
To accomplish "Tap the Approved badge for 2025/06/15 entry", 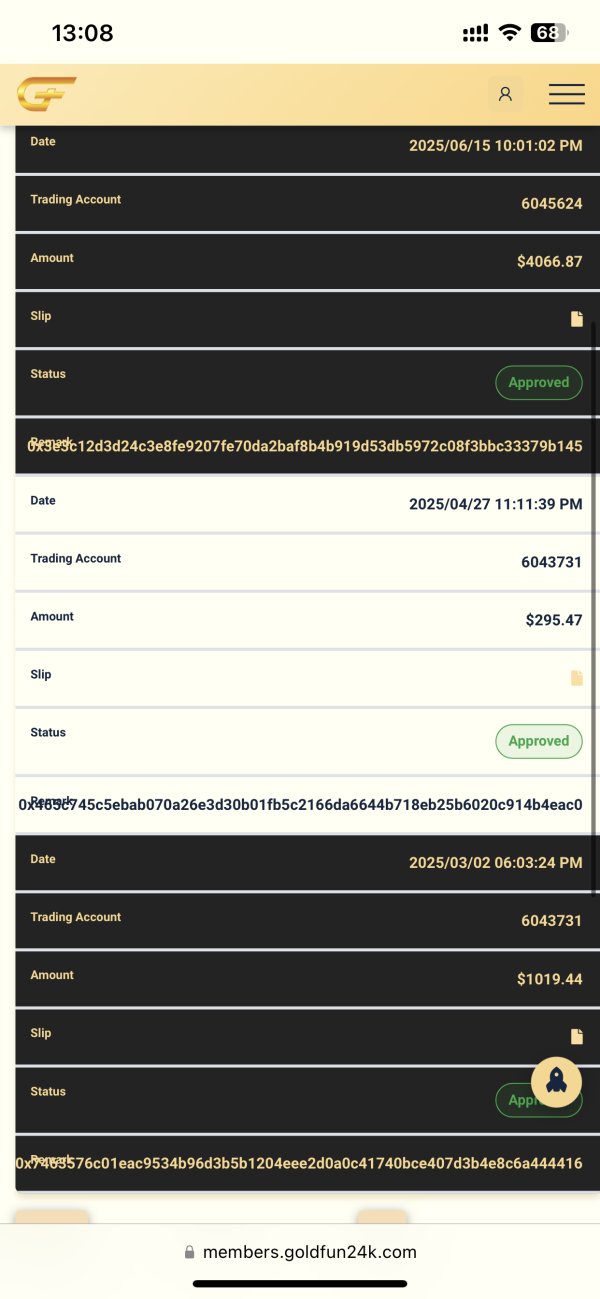I will [538, 383].
